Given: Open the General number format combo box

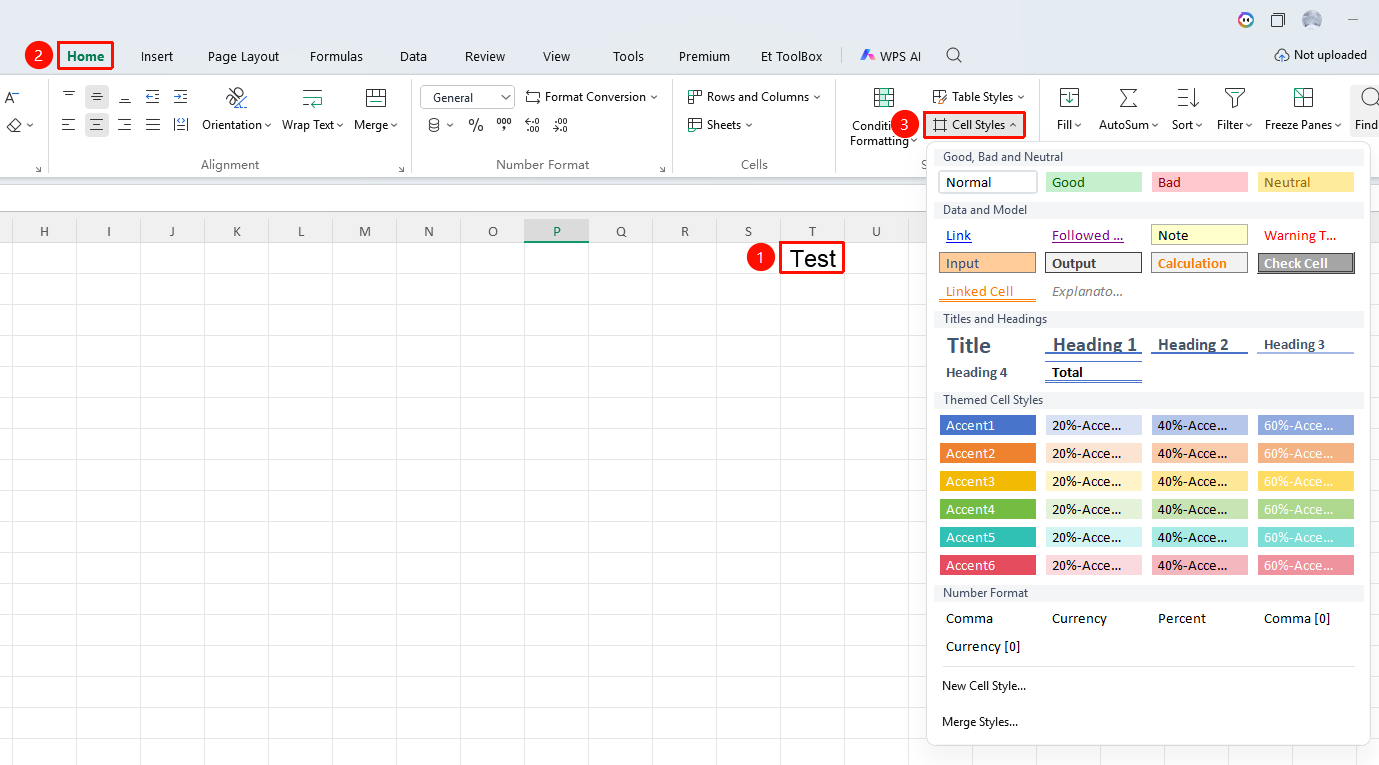Looking at the screenshot, I should coord(467,97).
